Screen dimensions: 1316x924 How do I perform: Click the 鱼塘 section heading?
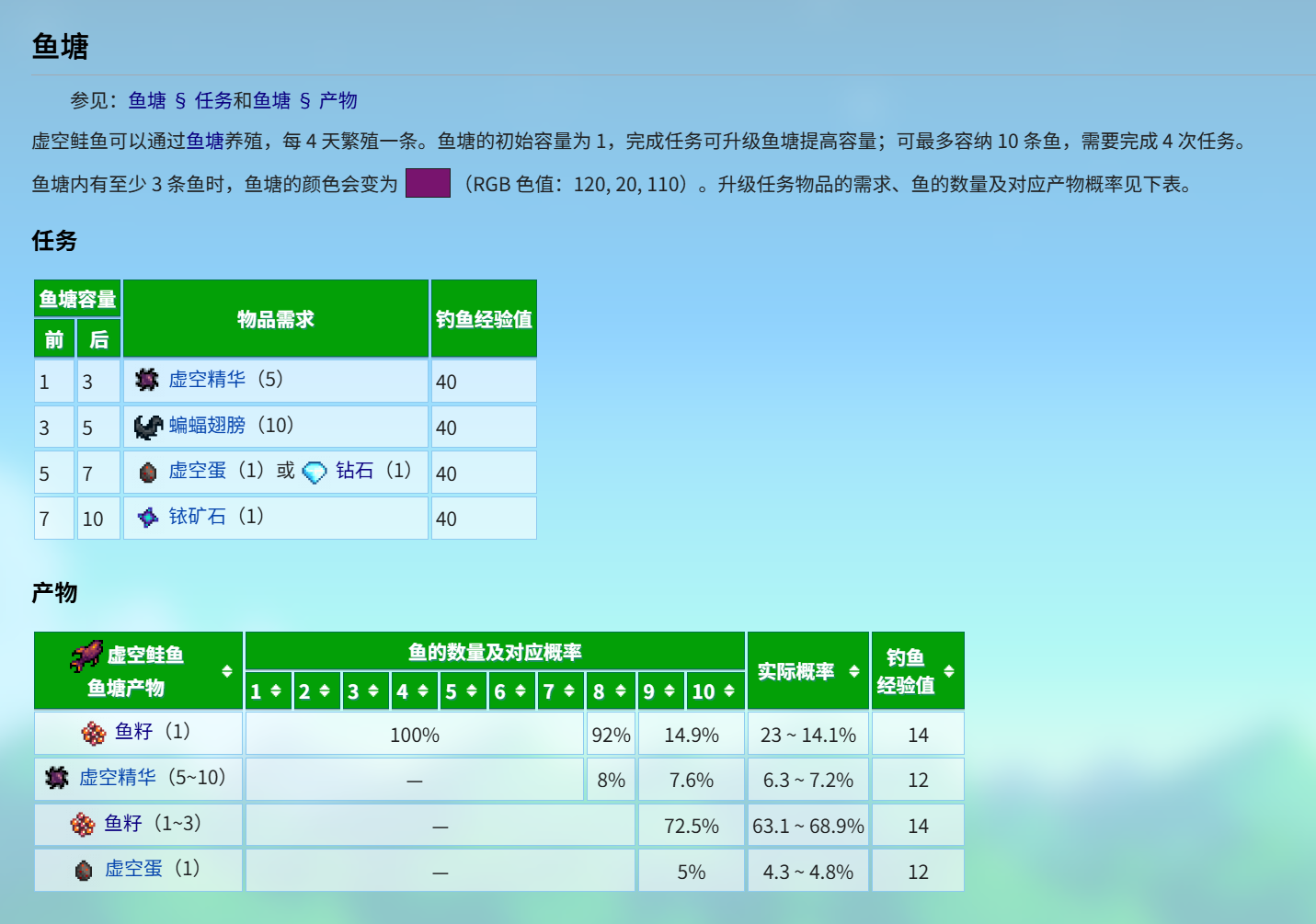point(60,47)
